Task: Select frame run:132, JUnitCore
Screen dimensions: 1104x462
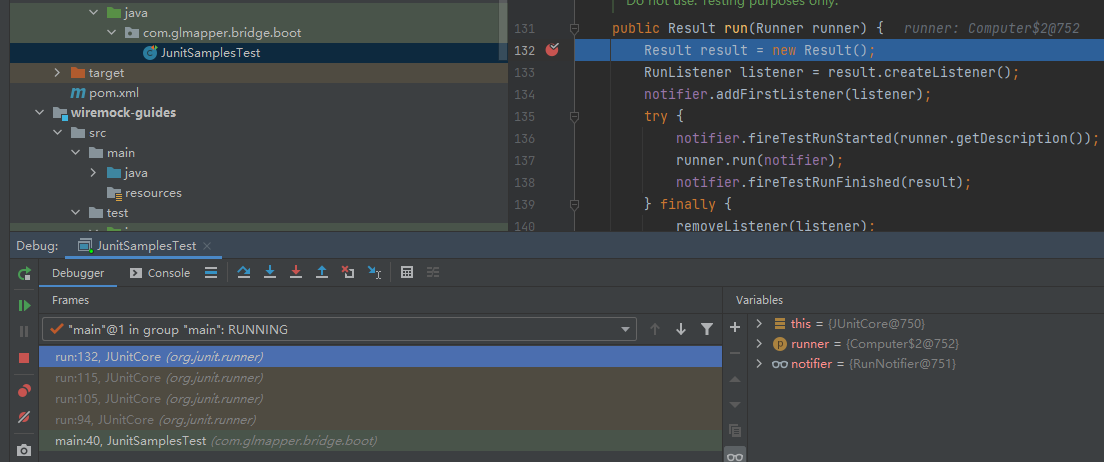Action: (381, 357)
